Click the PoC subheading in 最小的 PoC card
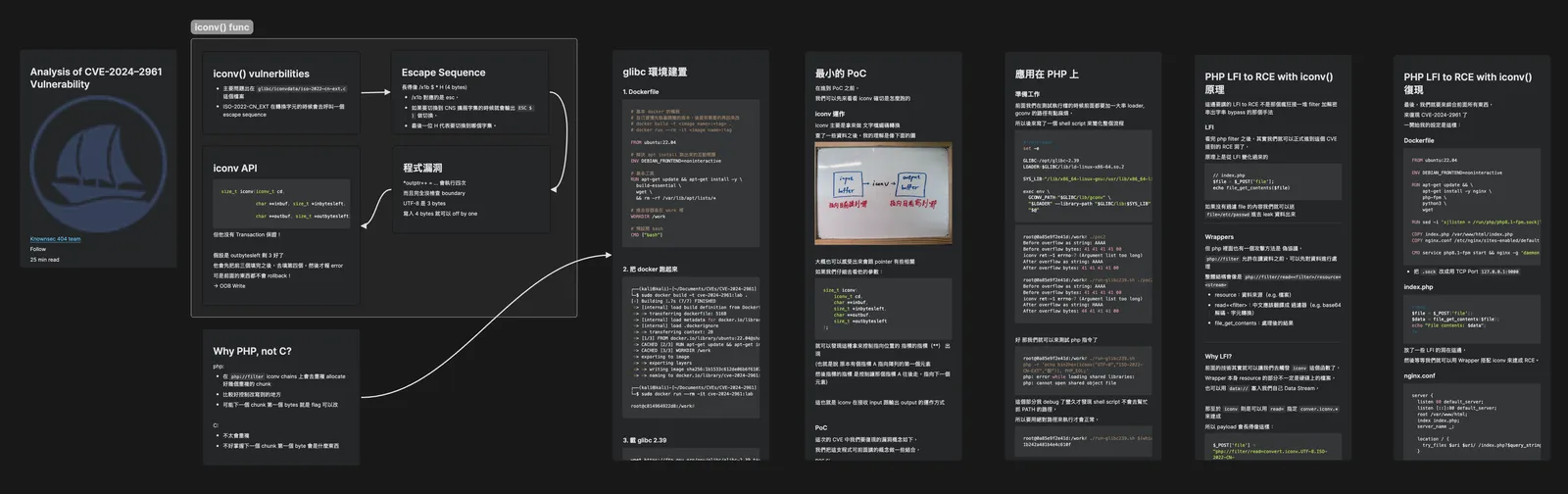Viewport: 1568px width, 494px height. [821, 427]
